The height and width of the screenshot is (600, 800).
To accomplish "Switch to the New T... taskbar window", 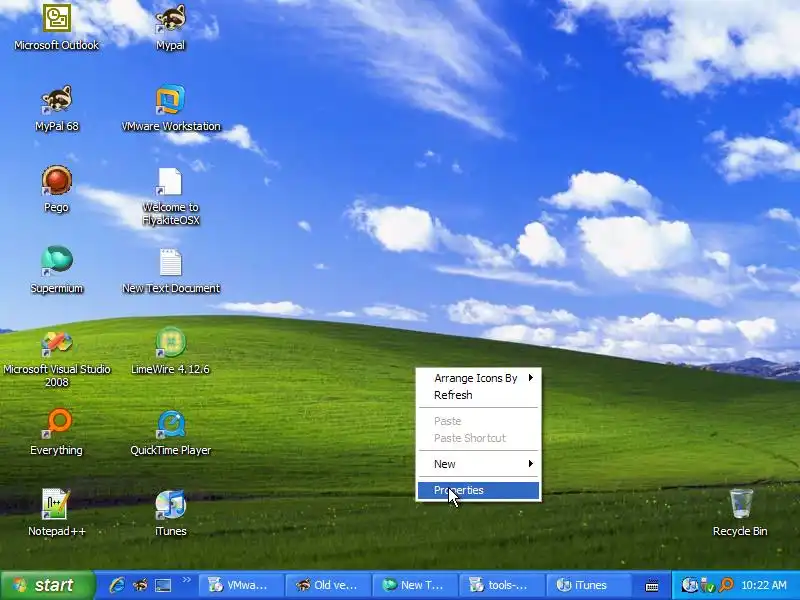I will click(415, 585).
